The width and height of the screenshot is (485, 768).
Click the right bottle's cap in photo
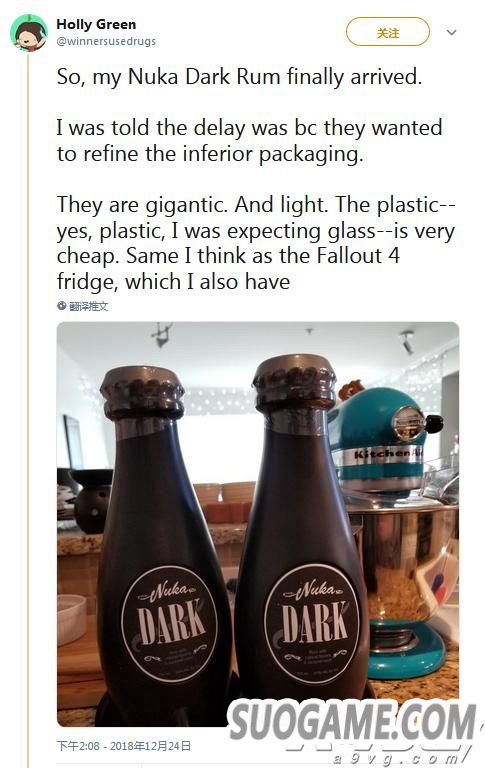point(295,381)
